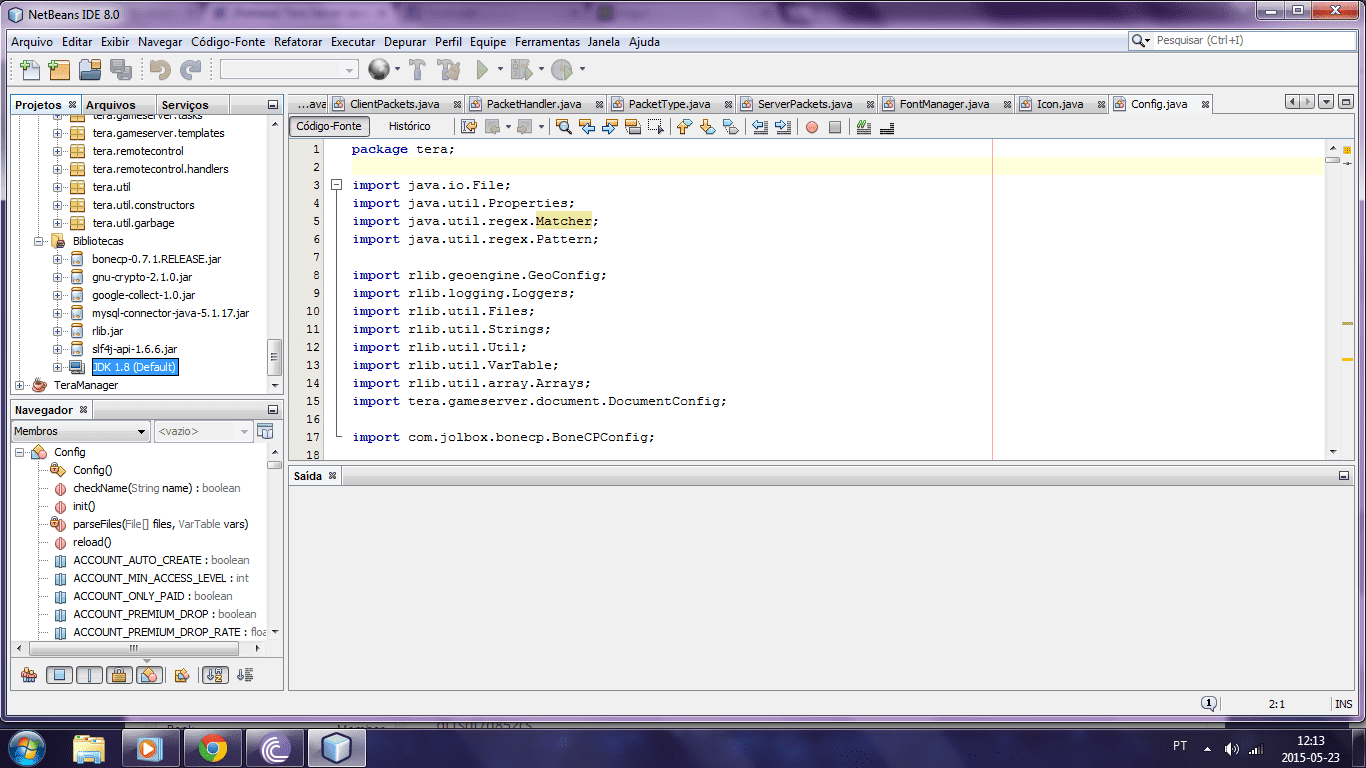Switch to the PacketHandler.java tab
Image resolution: width=1366 pixels, height=768 pixels.
(533, 104)
